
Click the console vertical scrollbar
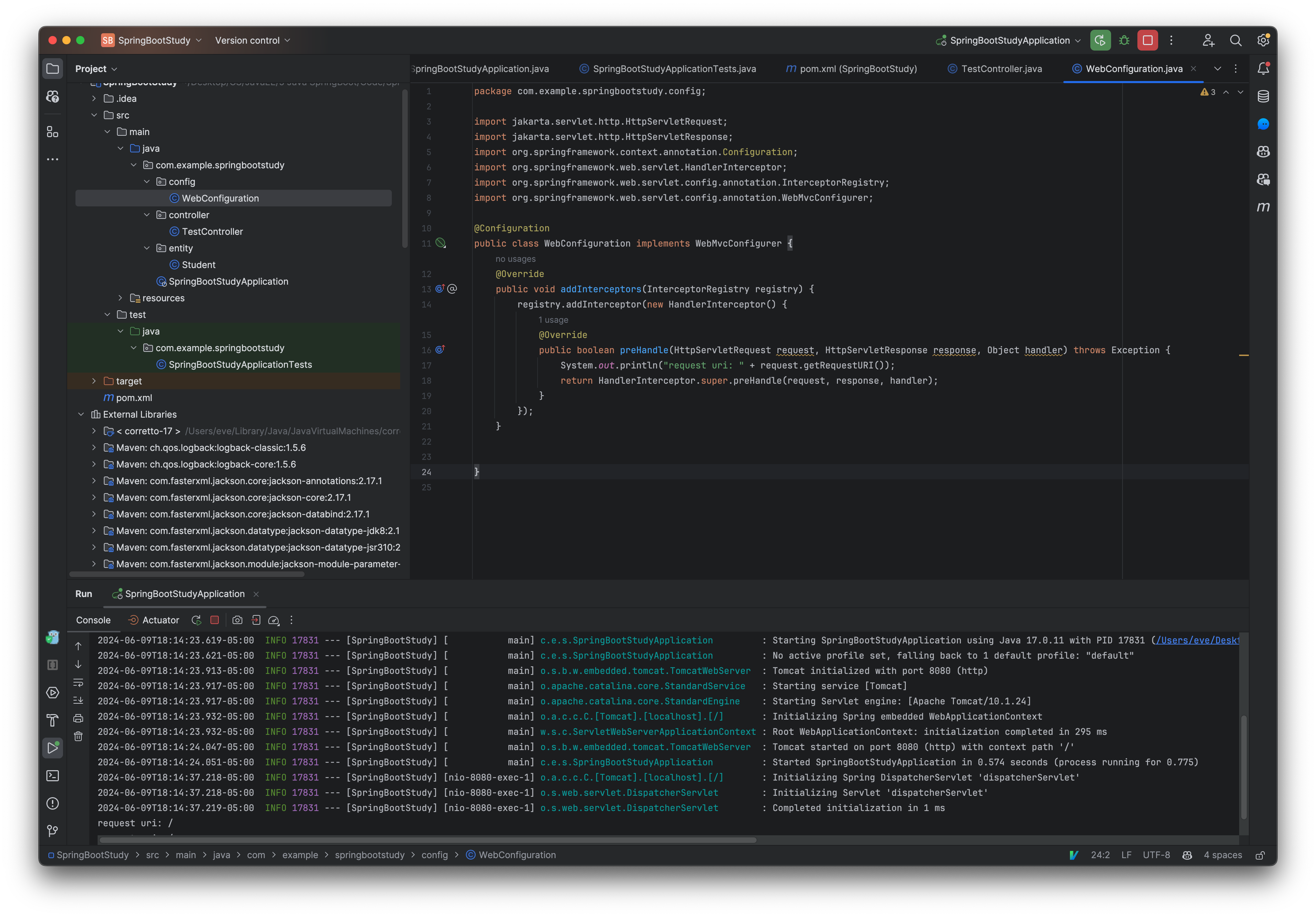[1243, 767]
